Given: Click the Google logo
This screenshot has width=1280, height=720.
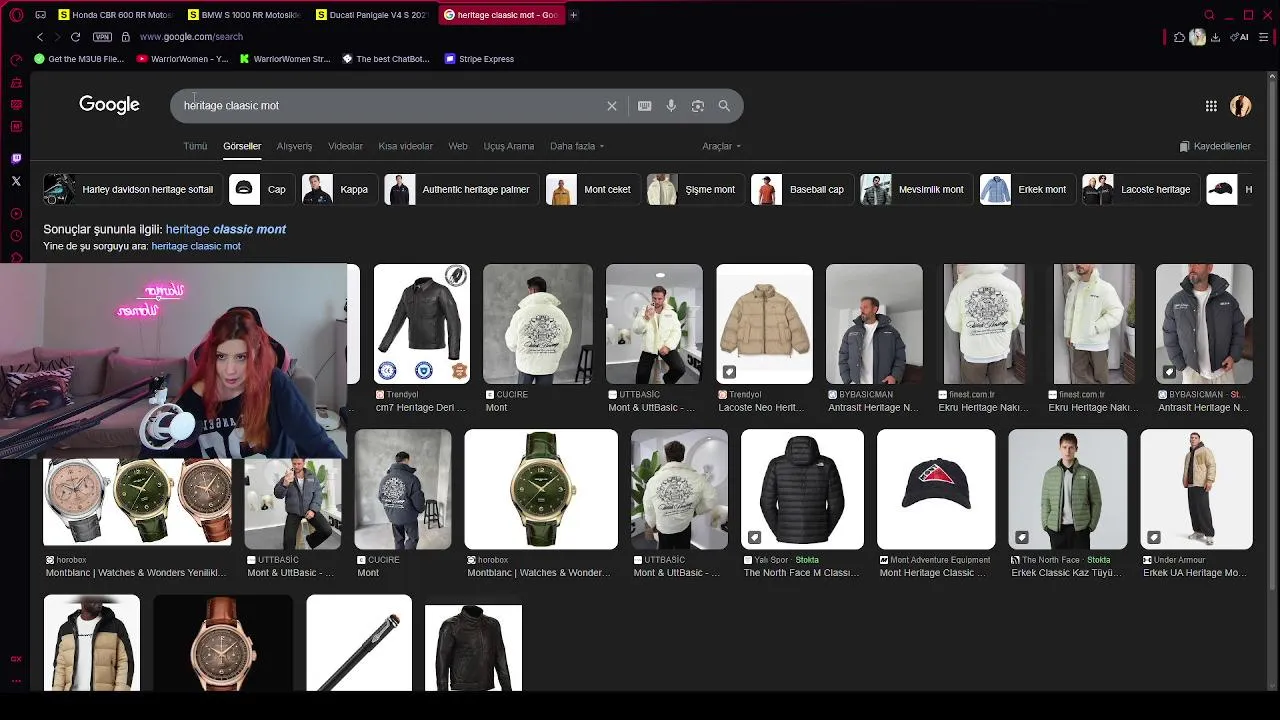Looking at the screenshot, I should click(x=109, y=105).
